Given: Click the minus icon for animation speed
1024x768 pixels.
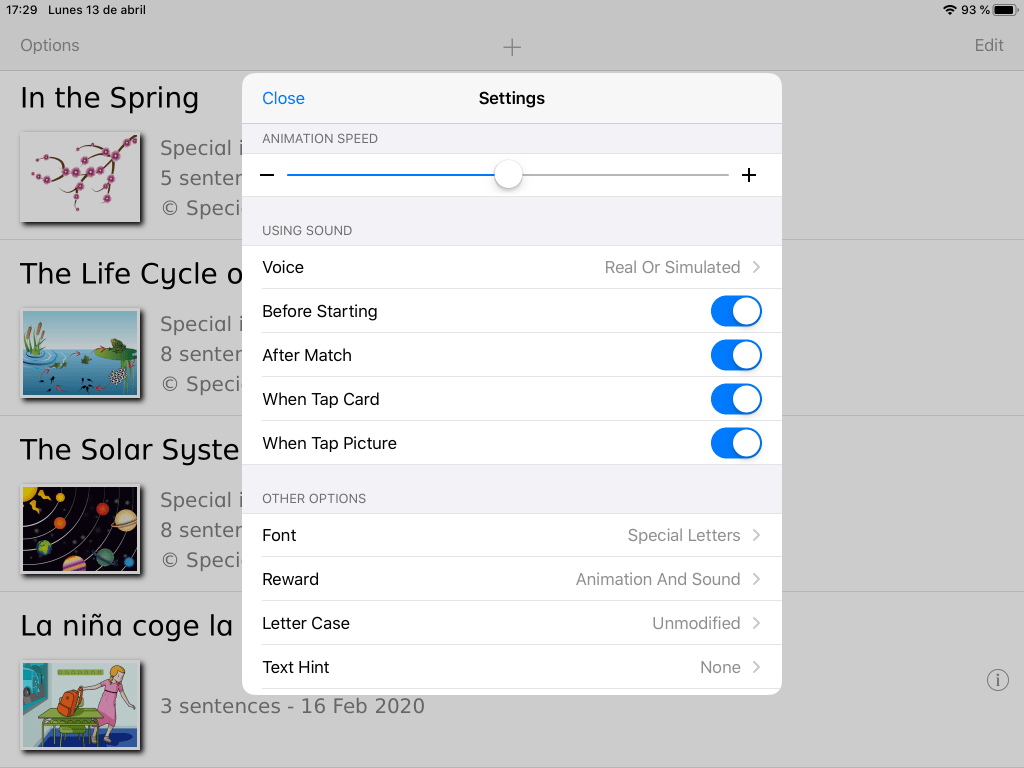Looking at the screenshot, I should pyautogui.click(x=267, y=176).
